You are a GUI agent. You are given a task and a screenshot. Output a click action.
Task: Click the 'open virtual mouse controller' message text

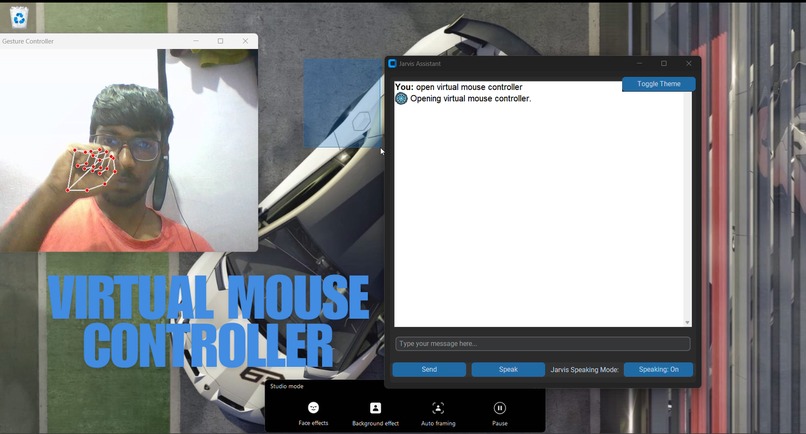point(469,87)
